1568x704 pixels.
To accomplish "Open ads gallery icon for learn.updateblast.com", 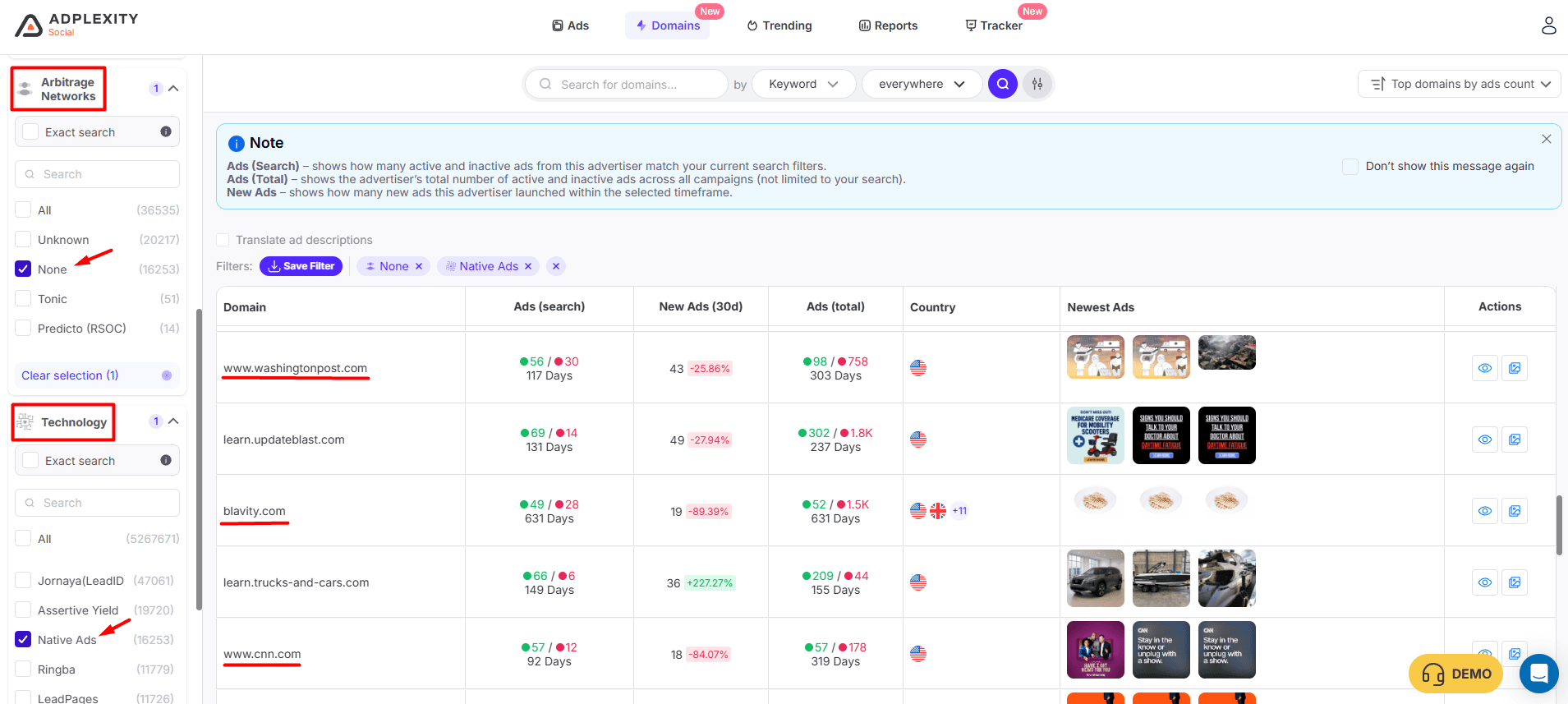I will (x=1515, y=439).
